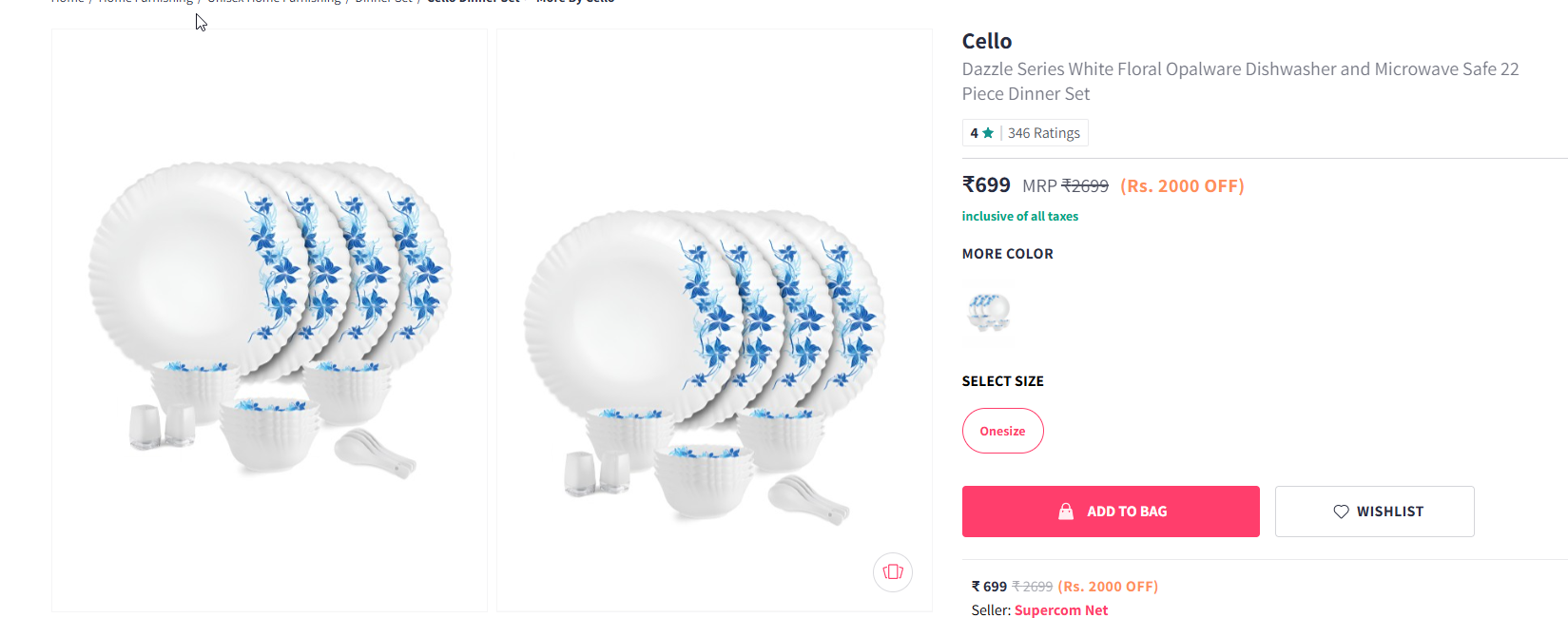
Task: Click the Cello brand name heading
Action: pos(986,41)
